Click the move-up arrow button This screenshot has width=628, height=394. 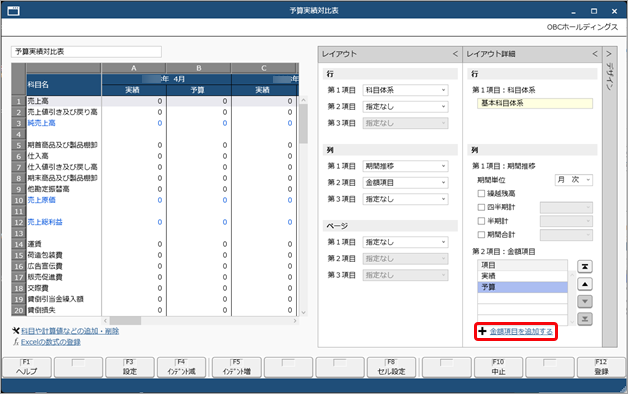[x=585, y=284]
